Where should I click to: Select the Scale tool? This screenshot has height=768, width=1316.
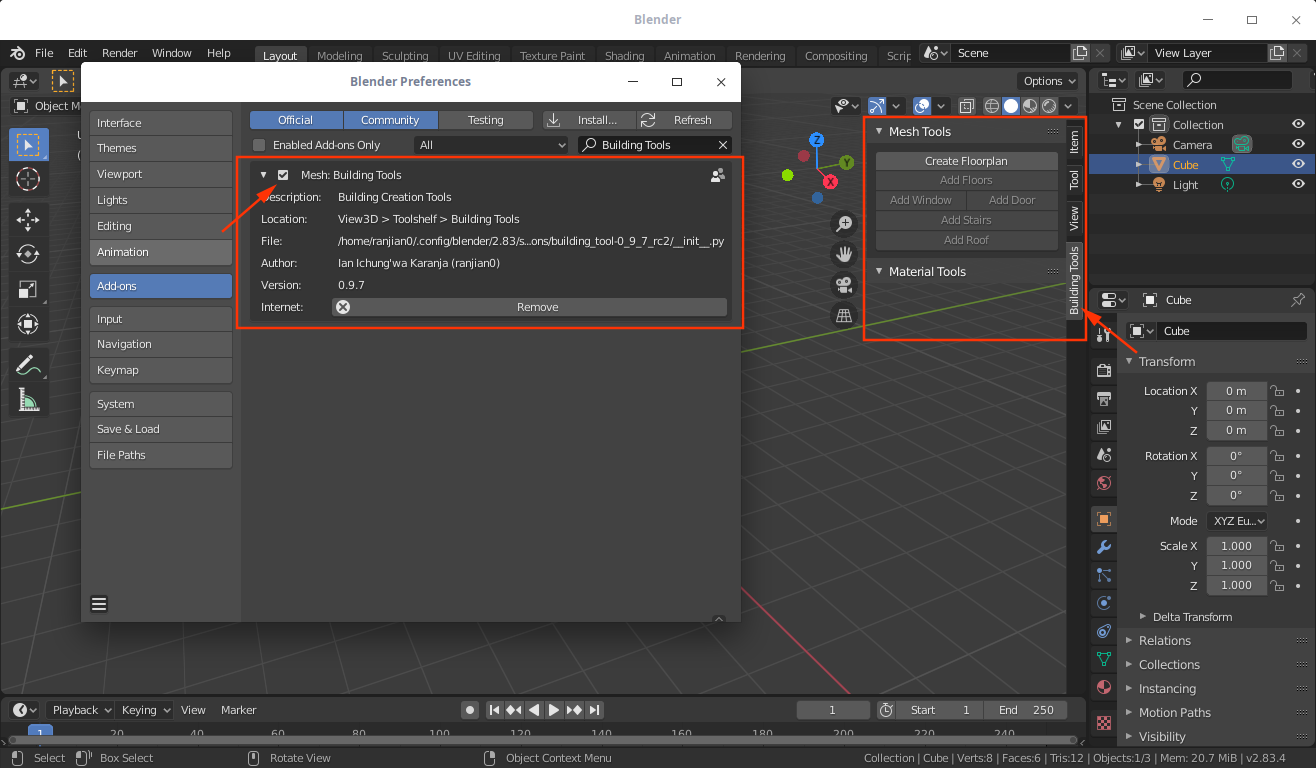click(x=28, y=289)
